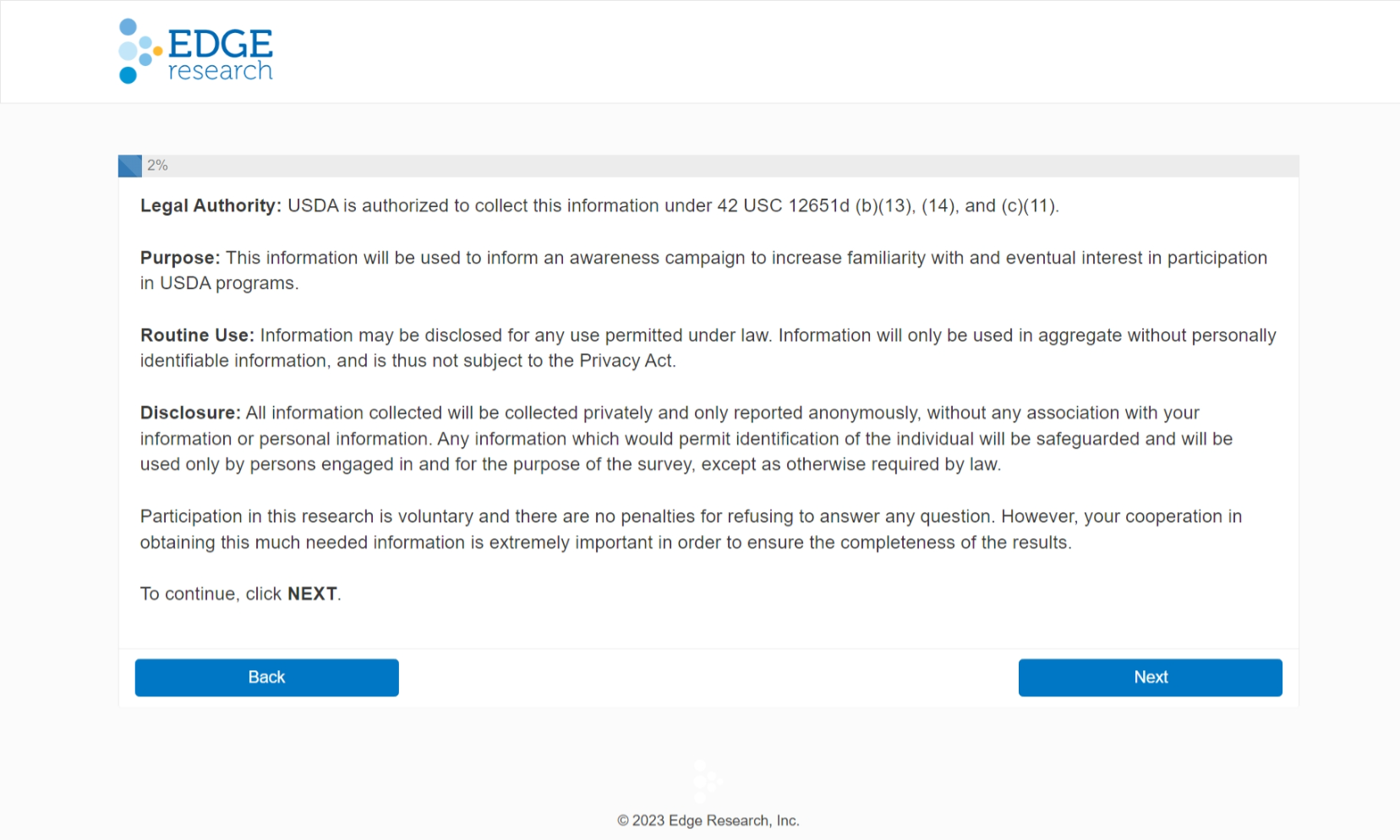The width and height of the screenshot is (1400, 840).
Task: Click the 'Disclosure:' bold heading
Action: (x=190, y=413)
